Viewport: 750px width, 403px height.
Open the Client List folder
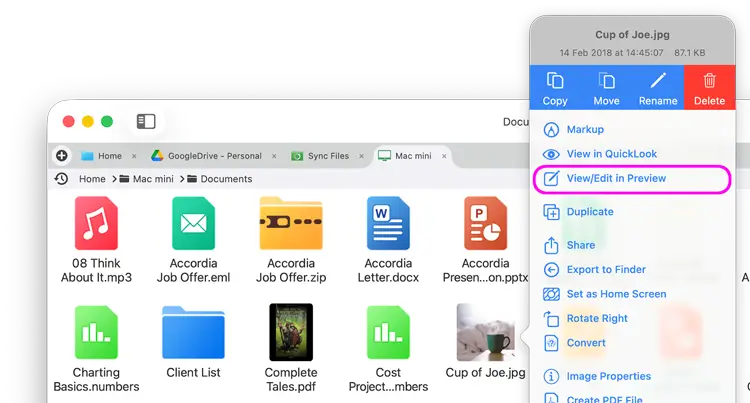pyautogui.click(x=193, y=333)
